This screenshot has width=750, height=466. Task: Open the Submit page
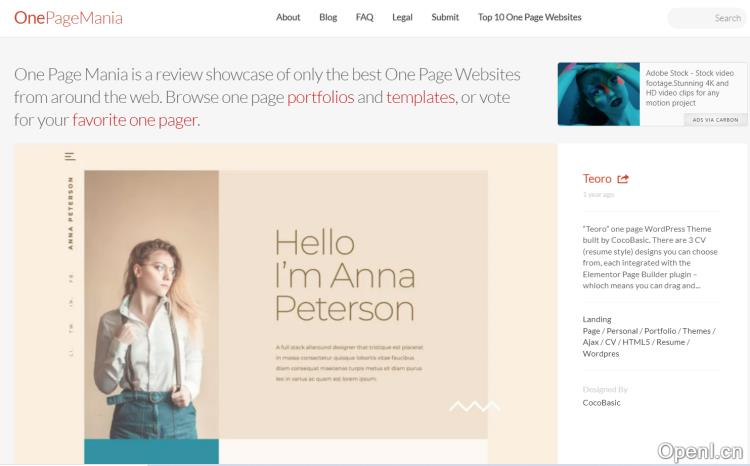pos(445,17)
